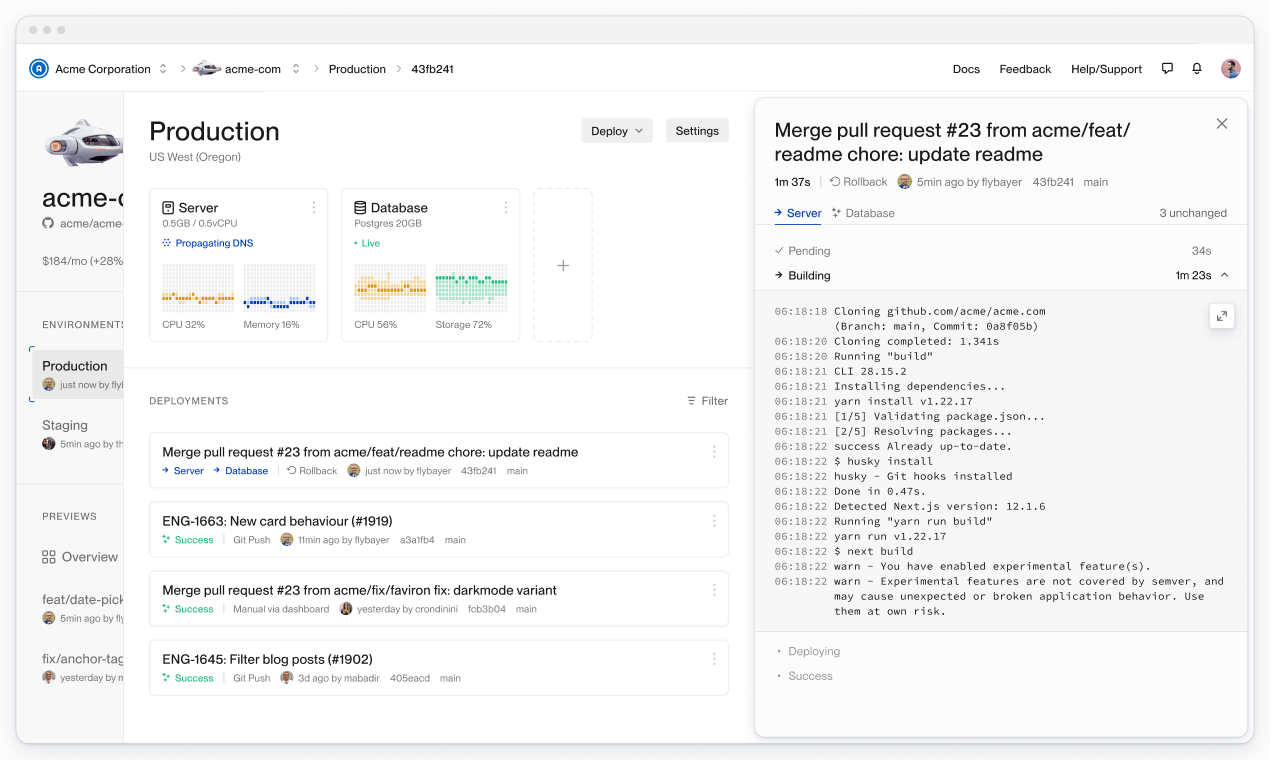Image resolution: width=1270 pixels, height=760 pixels.
Task: Click the Success step in panel
Action: click(810, 676)
